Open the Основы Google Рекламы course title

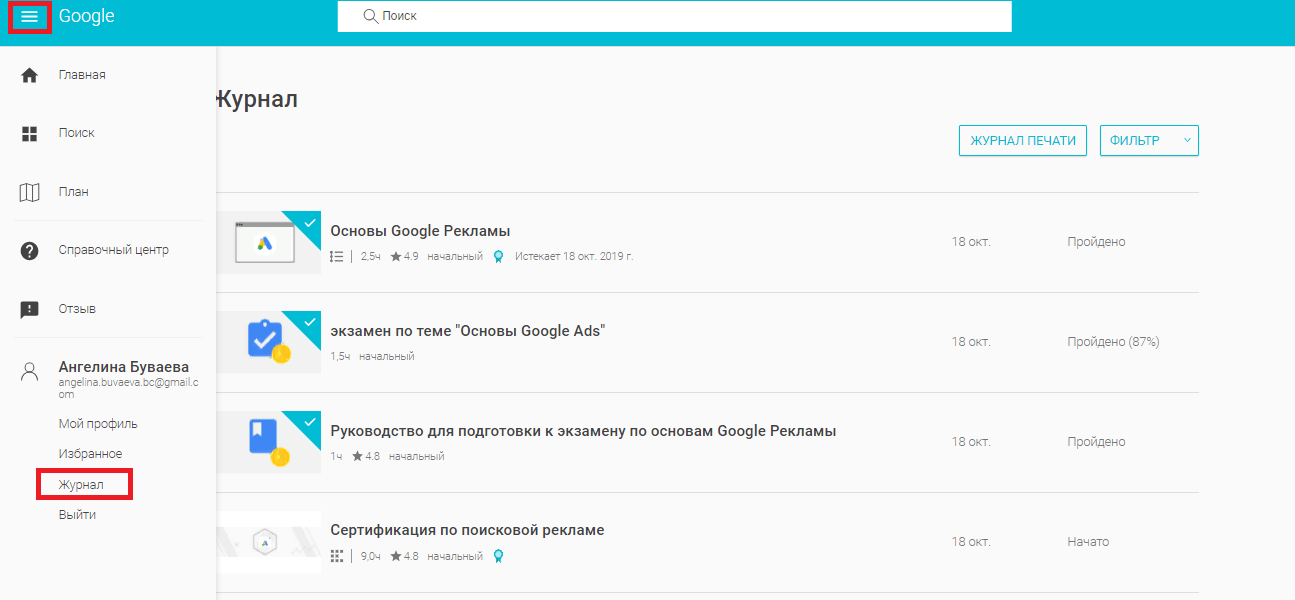pyautogui.click(x=420, y=231)
